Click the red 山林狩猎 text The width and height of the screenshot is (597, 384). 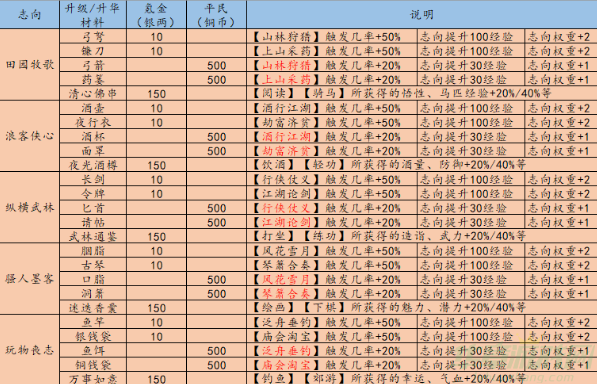(x=286, y=65)
